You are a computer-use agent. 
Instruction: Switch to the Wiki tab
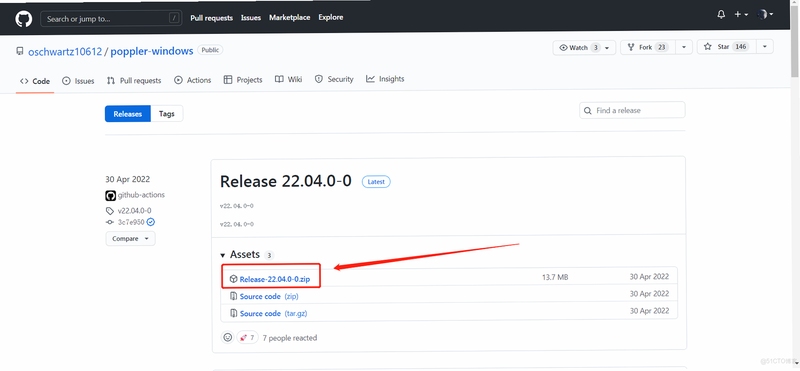pos(288,80)
